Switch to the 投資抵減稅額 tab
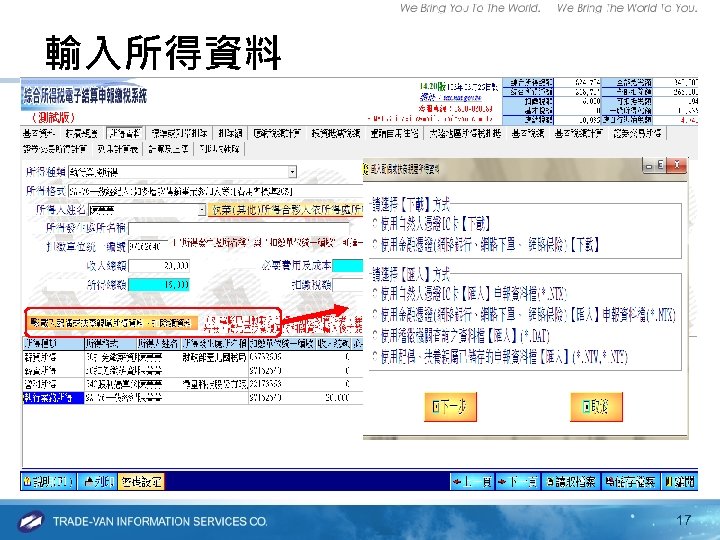 [336, 134]
